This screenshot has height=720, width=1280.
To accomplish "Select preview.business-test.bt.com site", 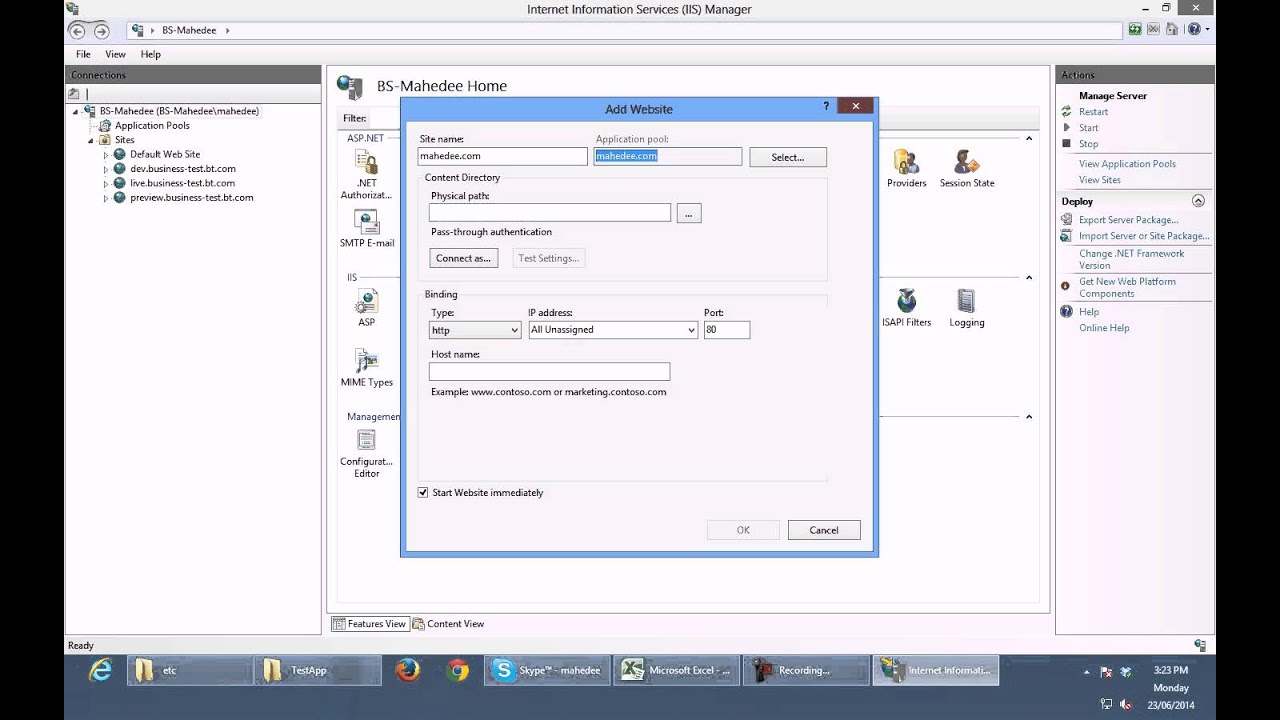I will pyautogui.click(x=191, y=198).
